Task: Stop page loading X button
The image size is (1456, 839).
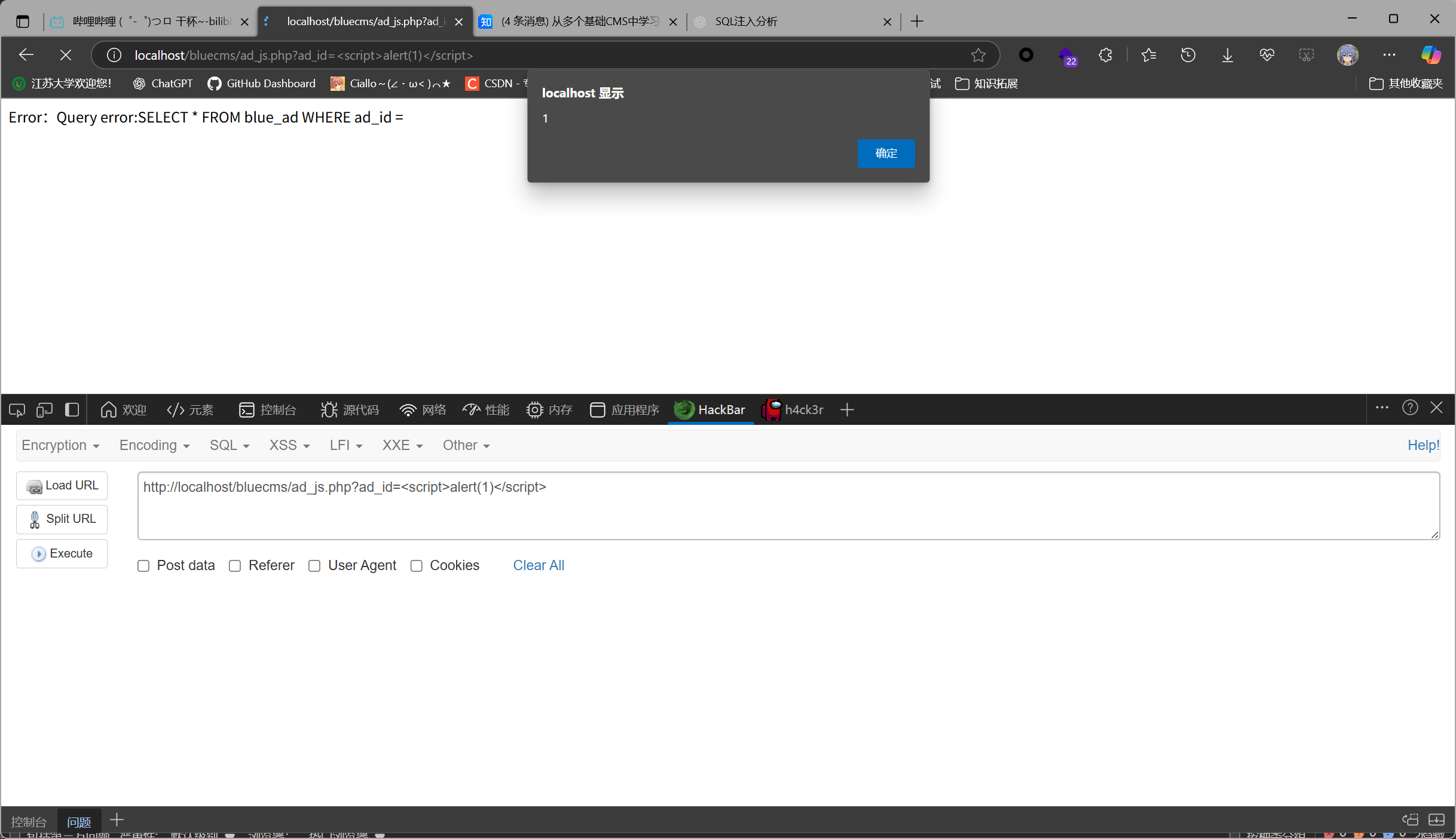Action: coord(66,55)
